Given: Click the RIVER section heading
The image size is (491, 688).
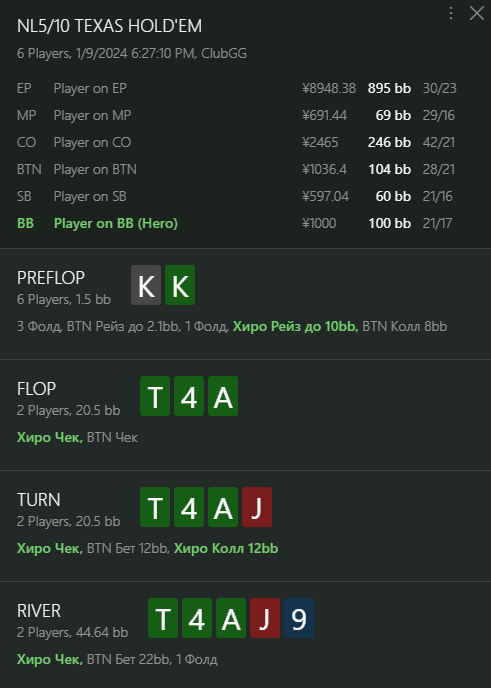Looking at the screenshot, I should (x=39, y=611).
